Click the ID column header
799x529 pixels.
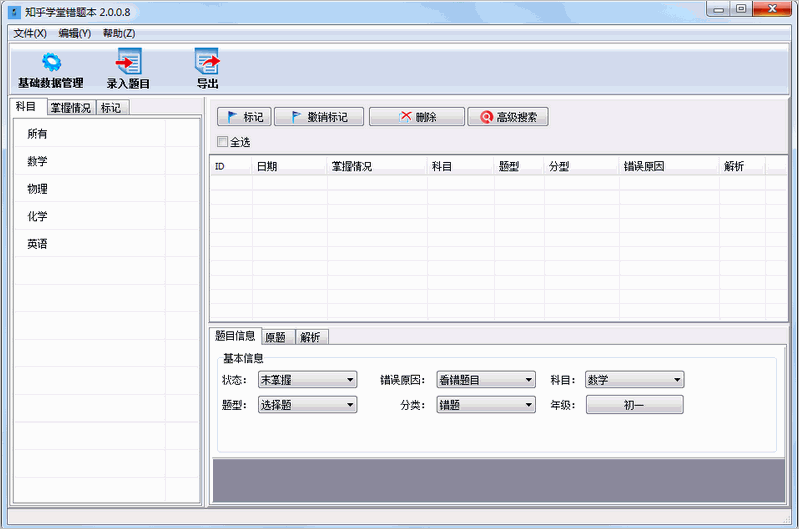[x=231, y=166]
